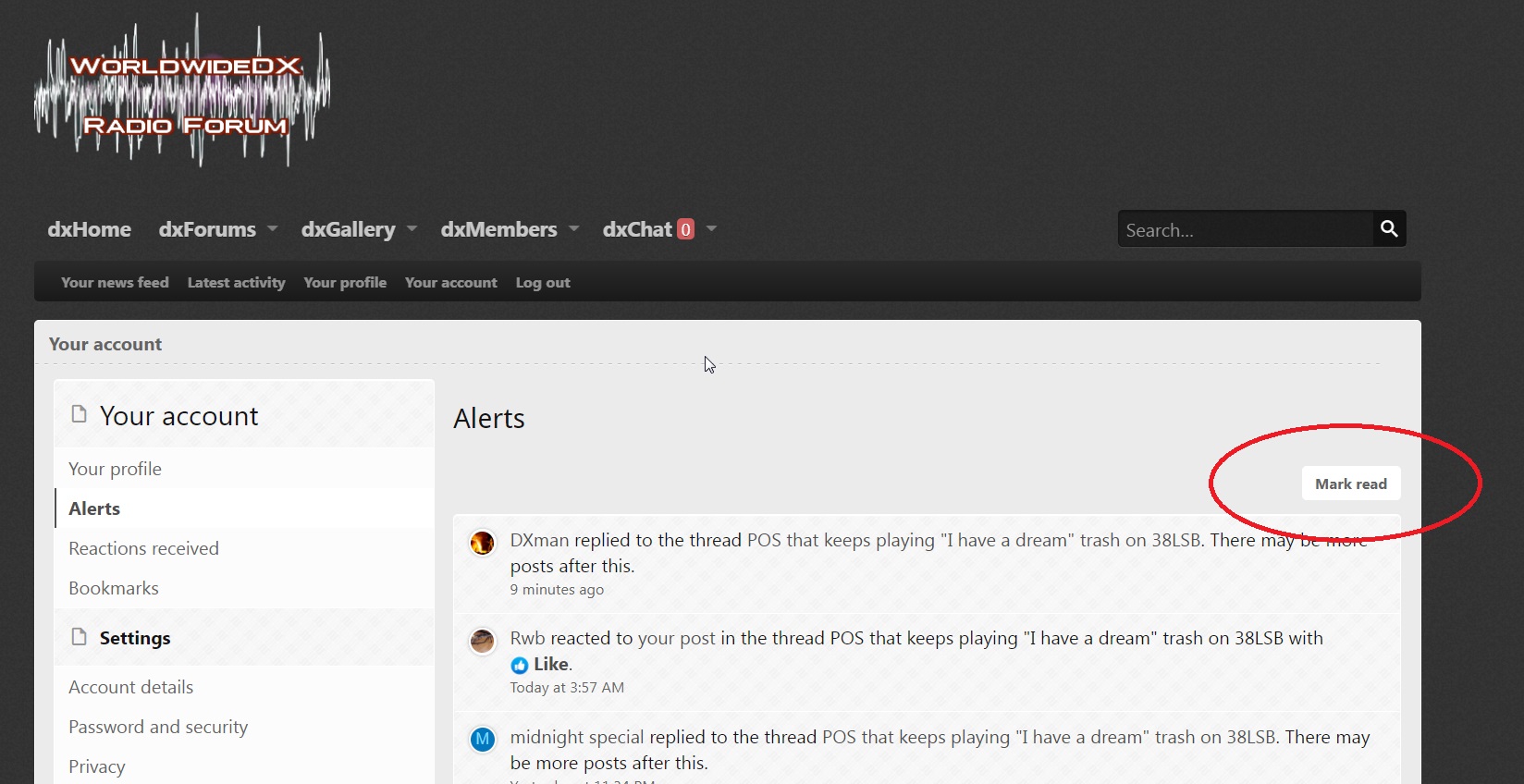Open the dxChat dropdown arrow
Screen dimensions: 1524x784
pyautogui.click(x=712, y=228)
